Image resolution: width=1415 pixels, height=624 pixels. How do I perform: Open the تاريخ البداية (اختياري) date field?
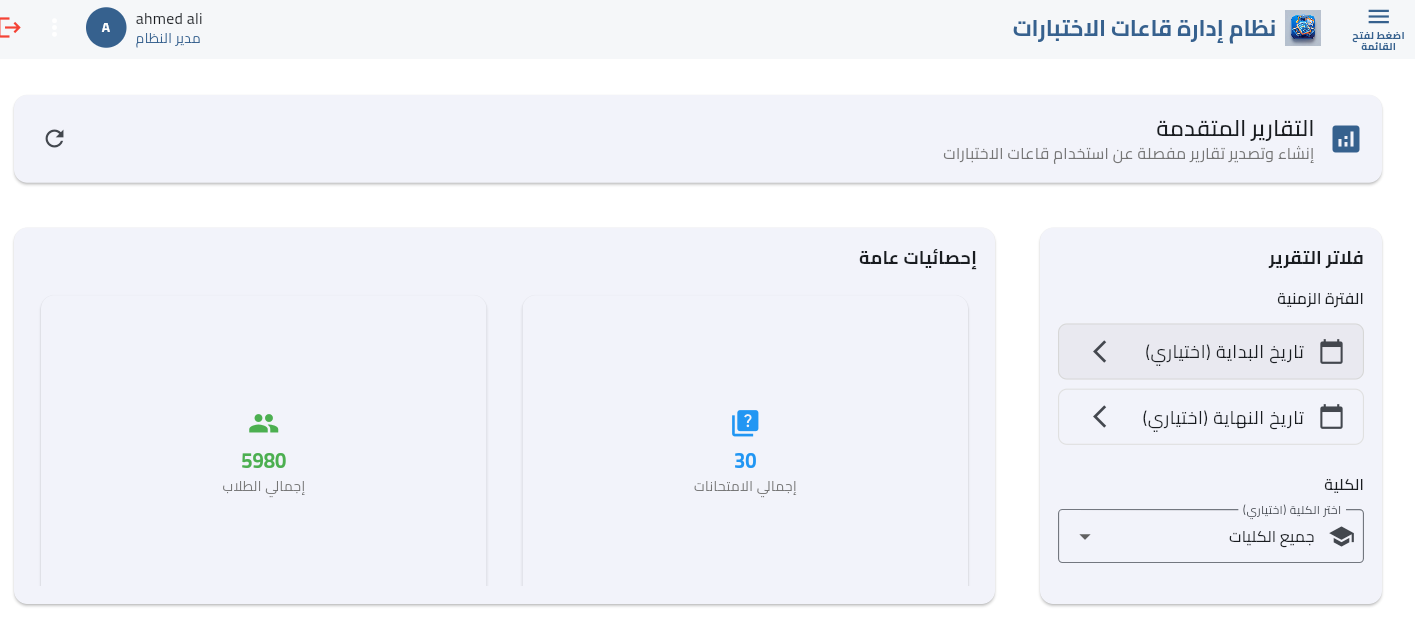(1211, 351)
